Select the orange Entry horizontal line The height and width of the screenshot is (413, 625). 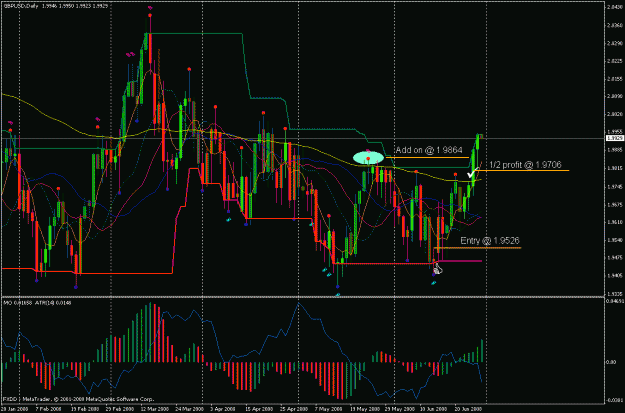pos(477,248)
